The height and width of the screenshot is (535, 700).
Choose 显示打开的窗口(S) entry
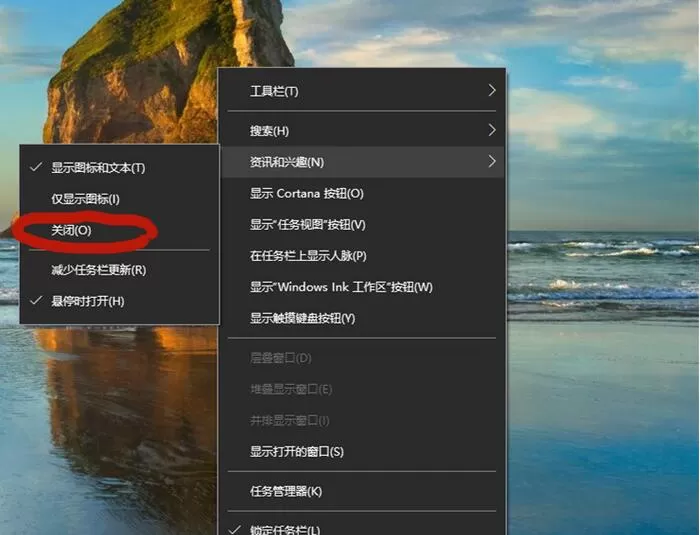click(362, 452)
